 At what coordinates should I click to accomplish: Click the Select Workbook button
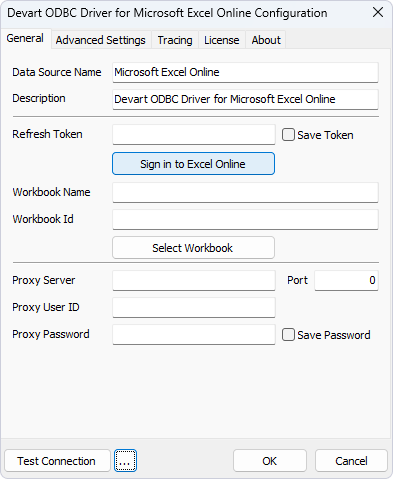(x=193, y=248)
